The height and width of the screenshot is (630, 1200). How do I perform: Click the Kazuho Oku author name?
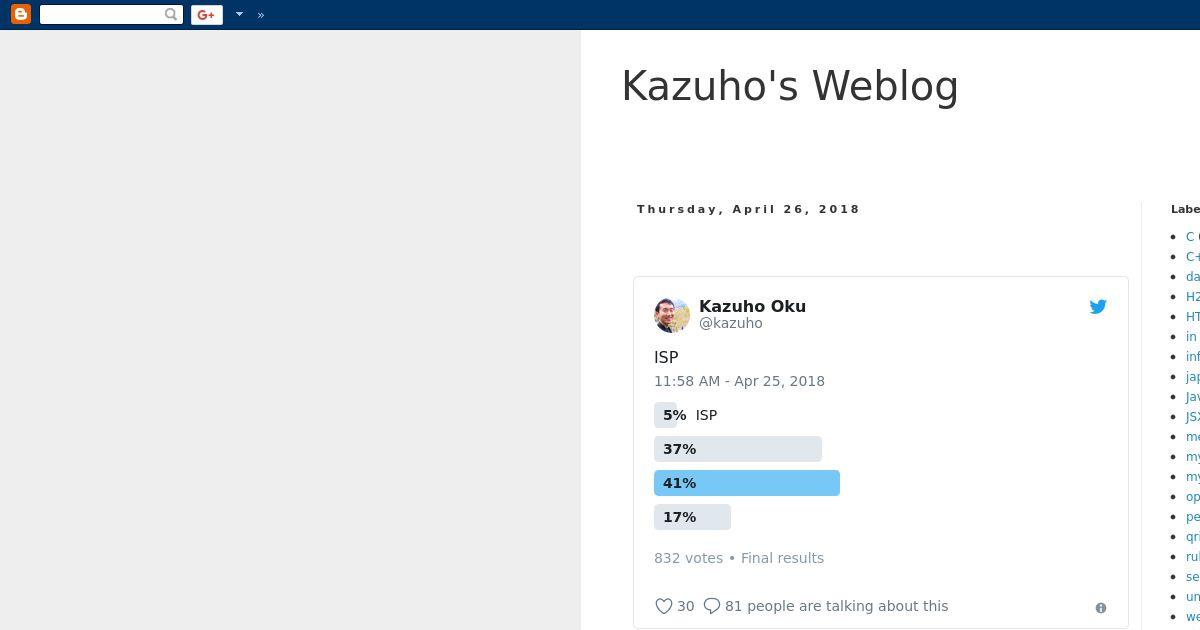coord(752,306)
